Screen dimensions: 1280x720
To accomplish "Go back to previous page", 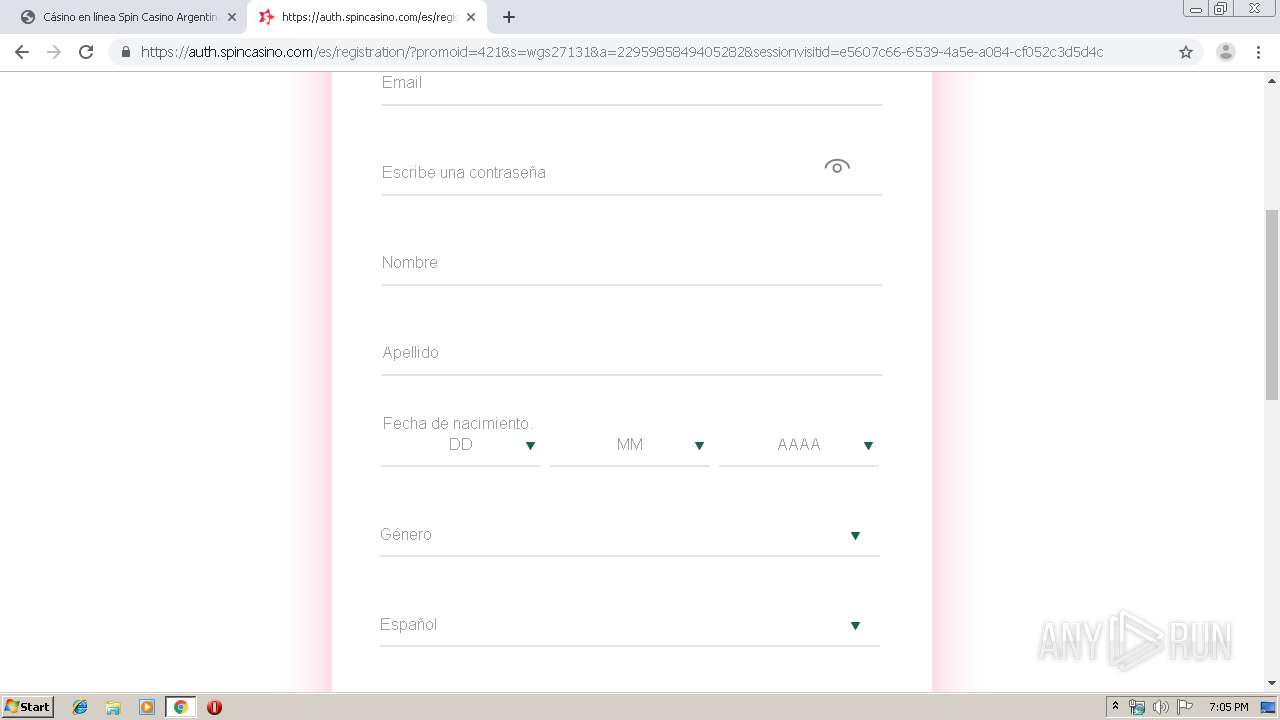I will click(x=22, y=52).
